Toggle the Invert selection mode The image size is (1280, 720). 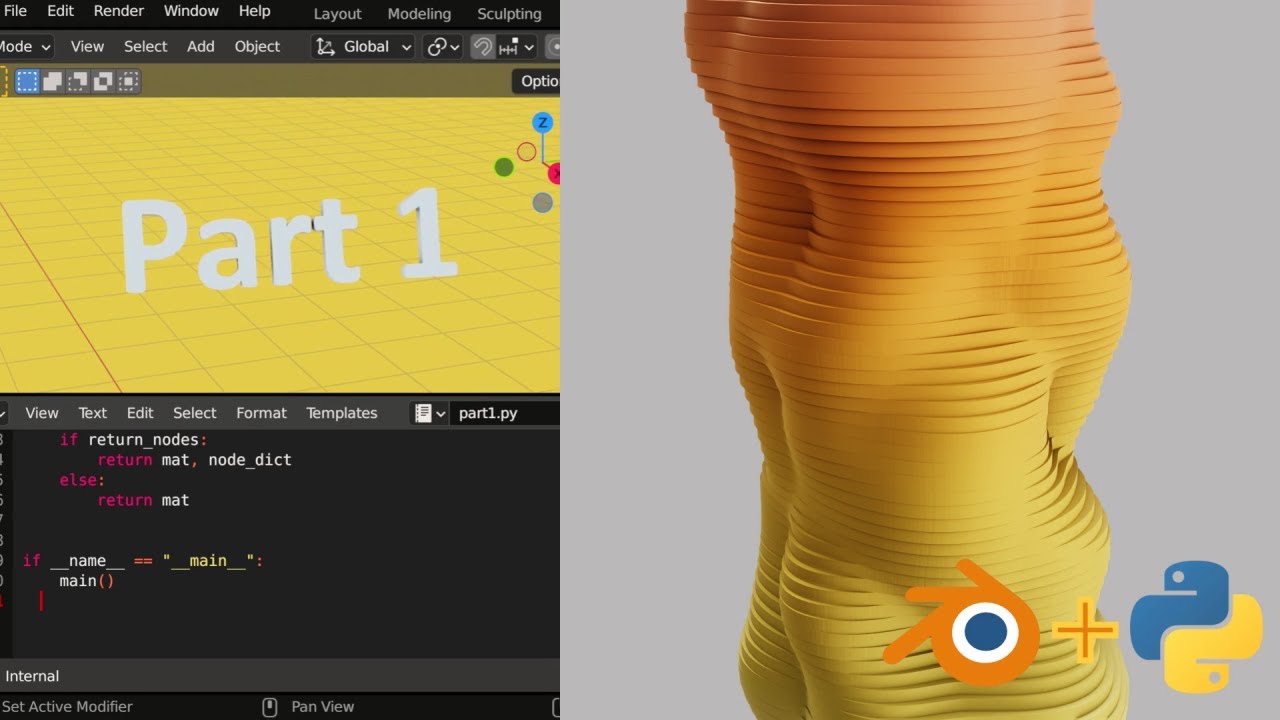pos(127,80)
